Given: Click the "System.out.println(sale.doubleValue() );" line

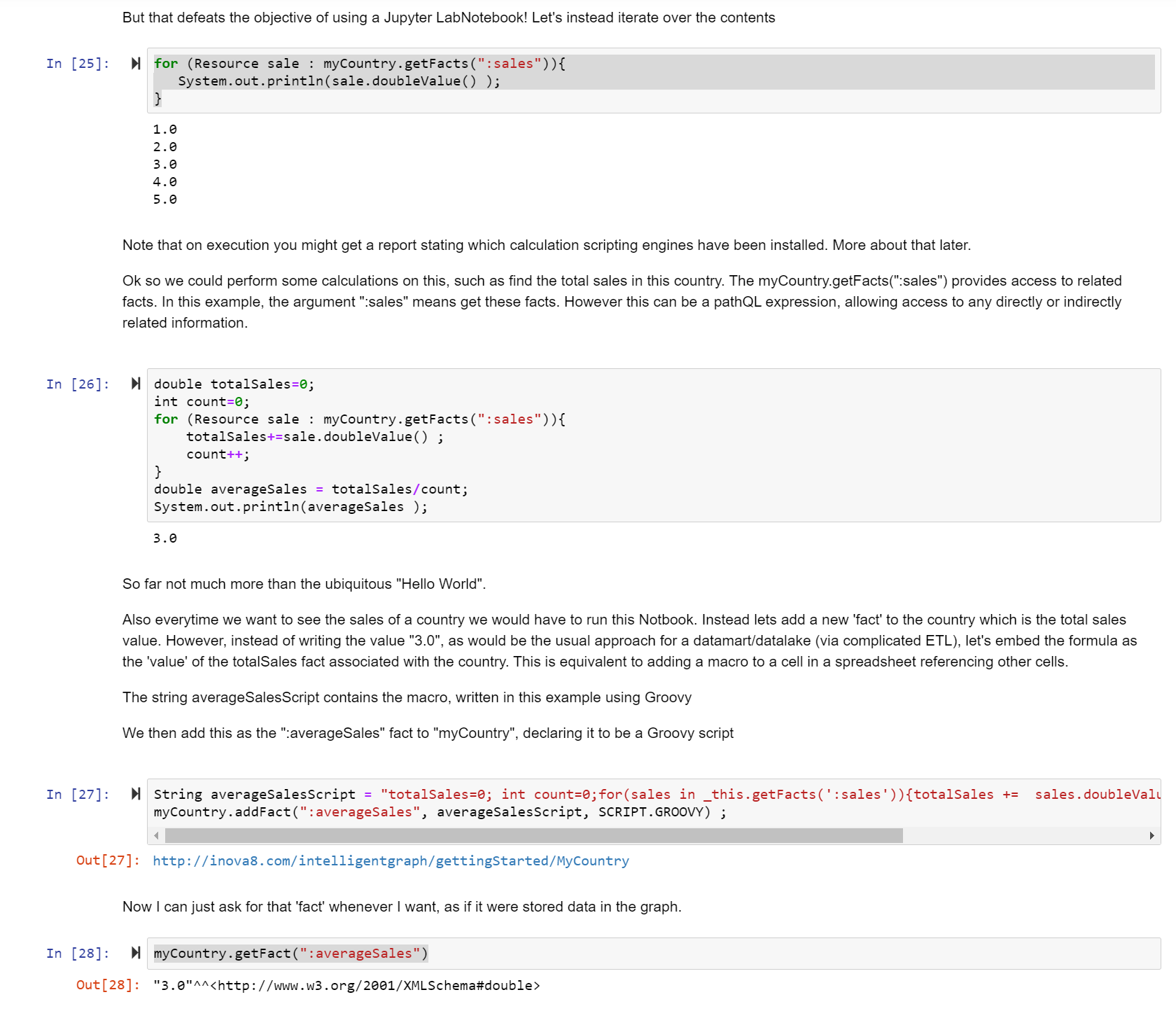Looking at the screenshot, I should [x=339, y=81].
